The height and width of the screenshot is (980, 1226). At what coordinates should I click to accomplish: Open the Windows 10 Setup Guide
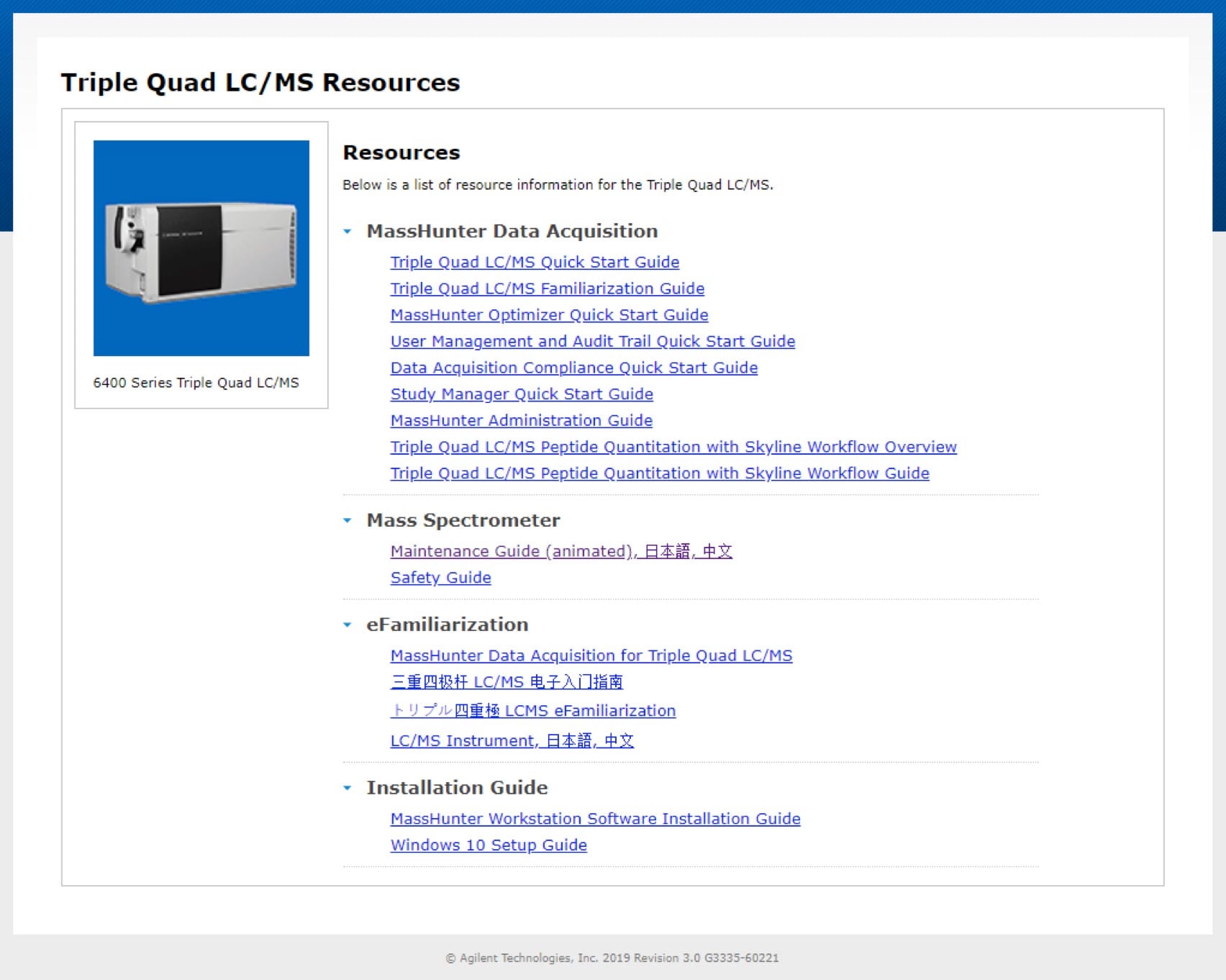(489, 845)
